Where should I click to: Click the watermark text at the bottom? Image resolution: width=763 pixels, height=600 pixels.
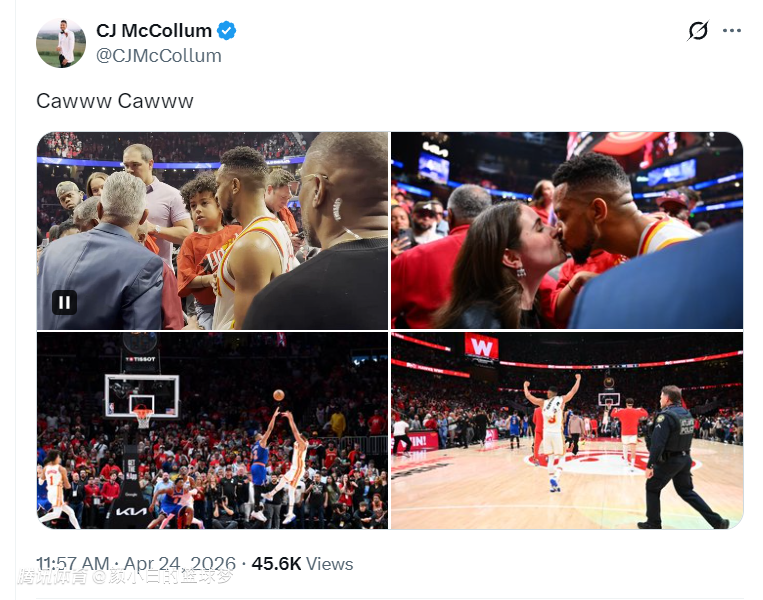(125, 577)
